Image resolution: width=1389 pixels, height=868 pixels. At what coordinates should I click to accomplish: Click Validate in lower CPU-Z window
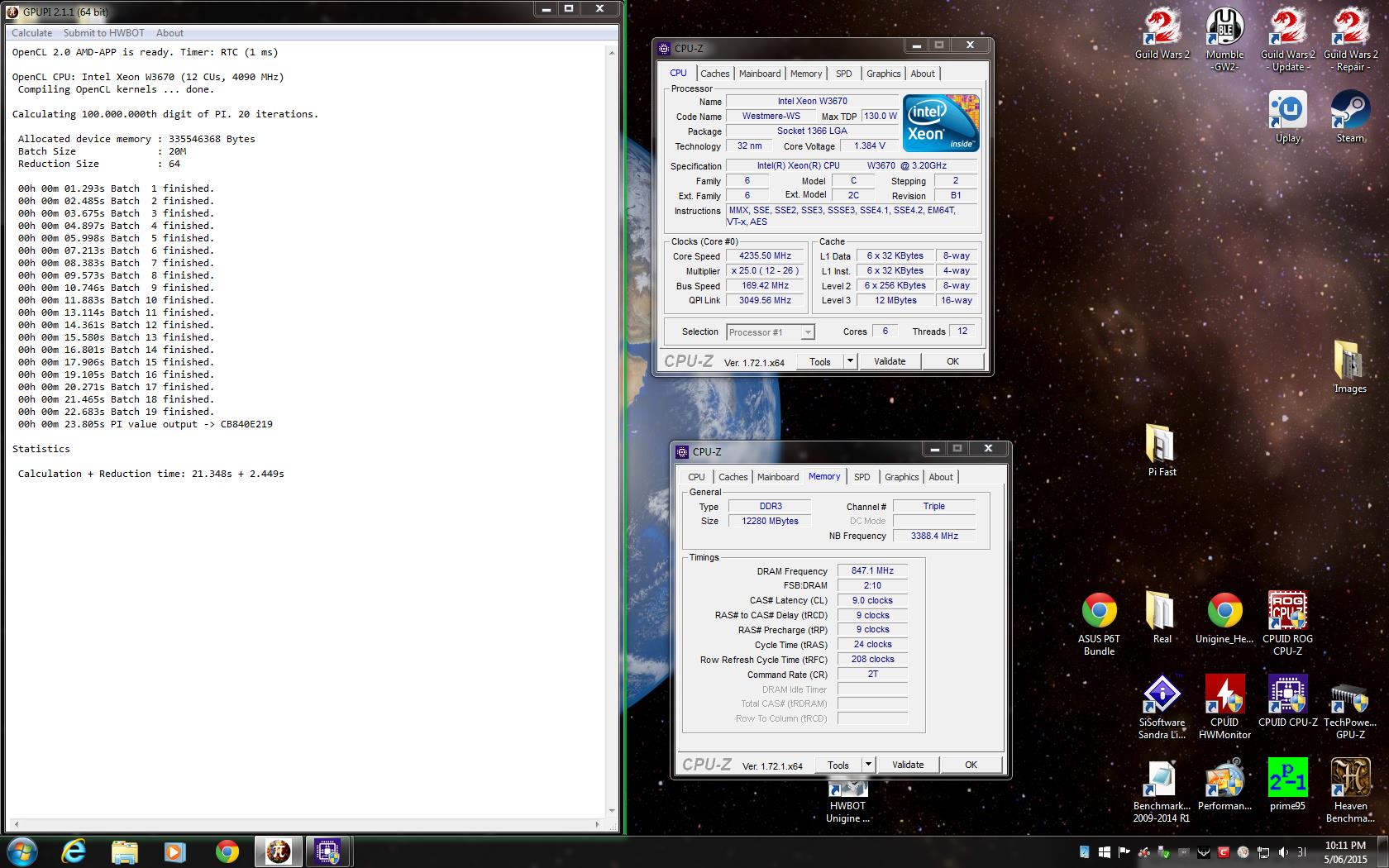908,765
